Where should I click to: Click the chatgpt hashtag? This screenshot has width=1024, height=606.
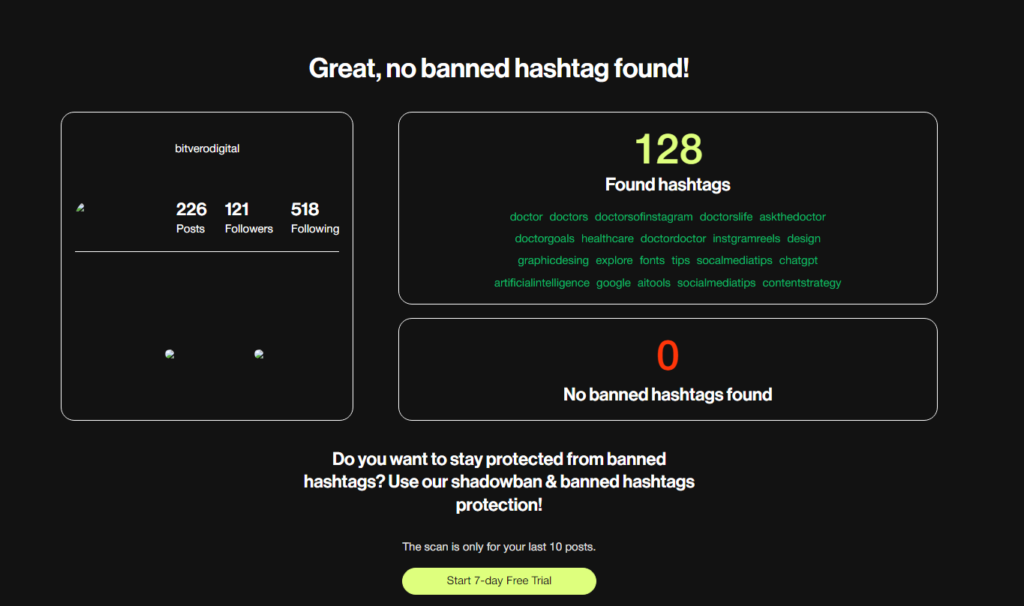point(798,260)
